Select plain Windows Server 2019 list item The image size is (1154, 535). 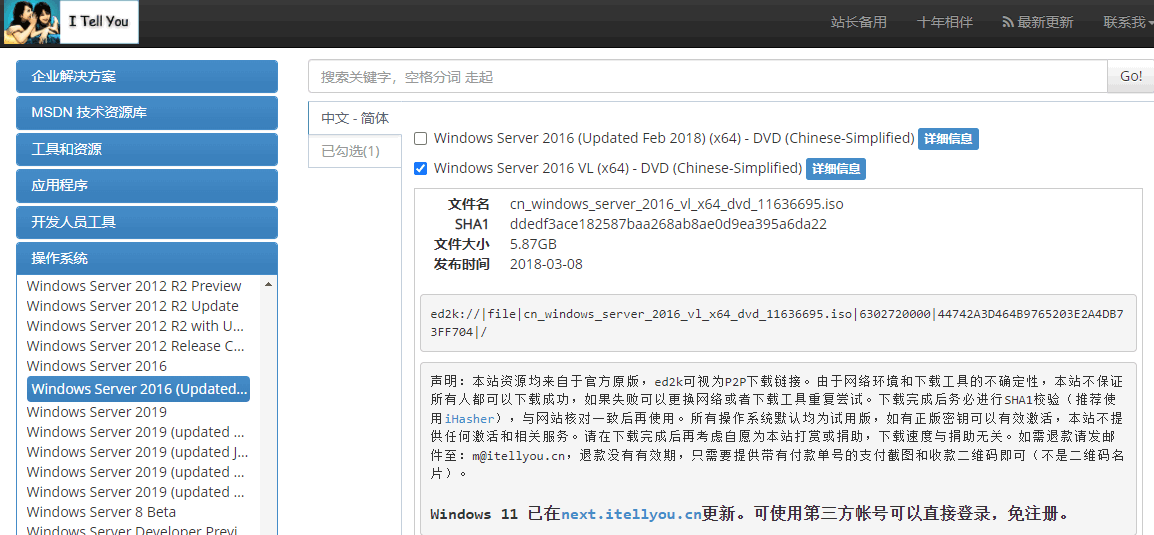click(96, 412)
